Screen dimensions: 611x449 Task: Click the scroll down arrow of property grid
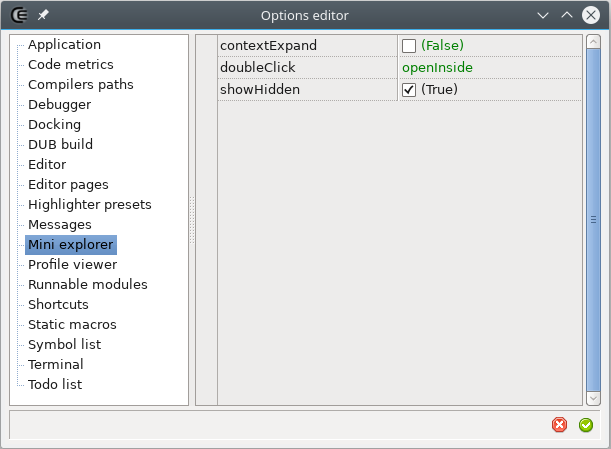(593, 398)
